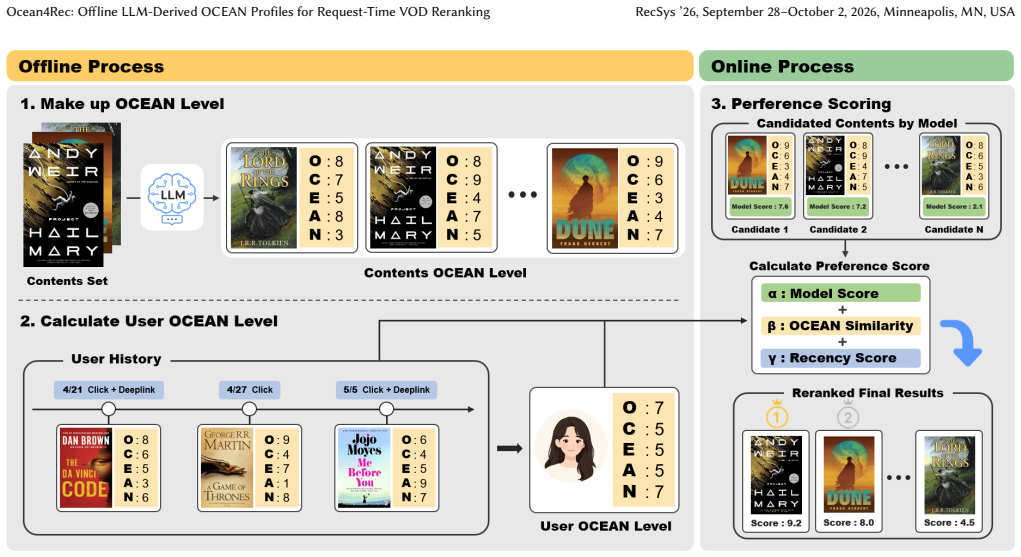Click the timeline marker under 4/21 Click + Deeplink
Viewport: 1021px width, 557px height.
point(109,409)
